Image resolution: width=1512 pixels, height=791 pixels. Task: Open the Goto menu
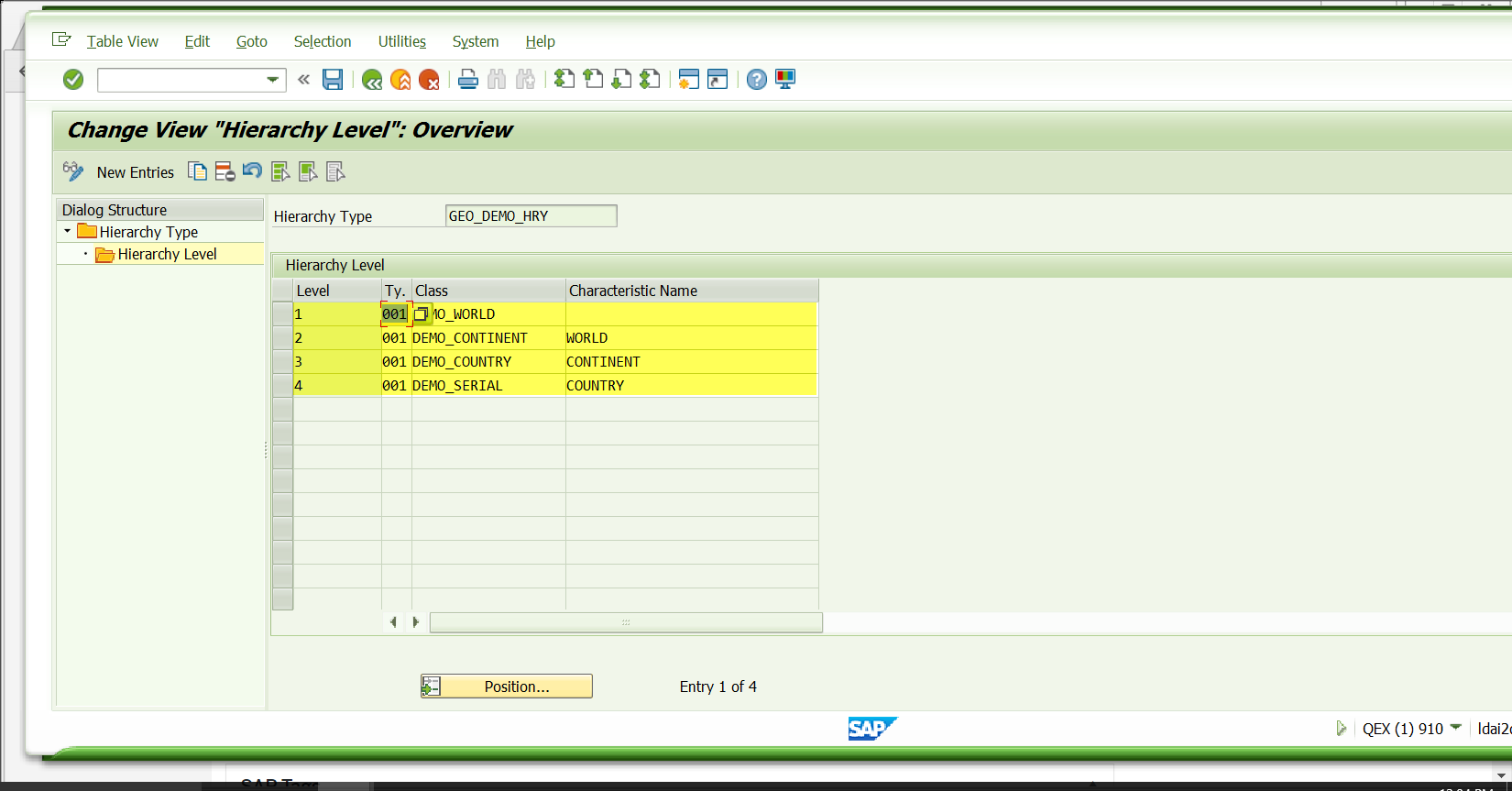[252, 41]
